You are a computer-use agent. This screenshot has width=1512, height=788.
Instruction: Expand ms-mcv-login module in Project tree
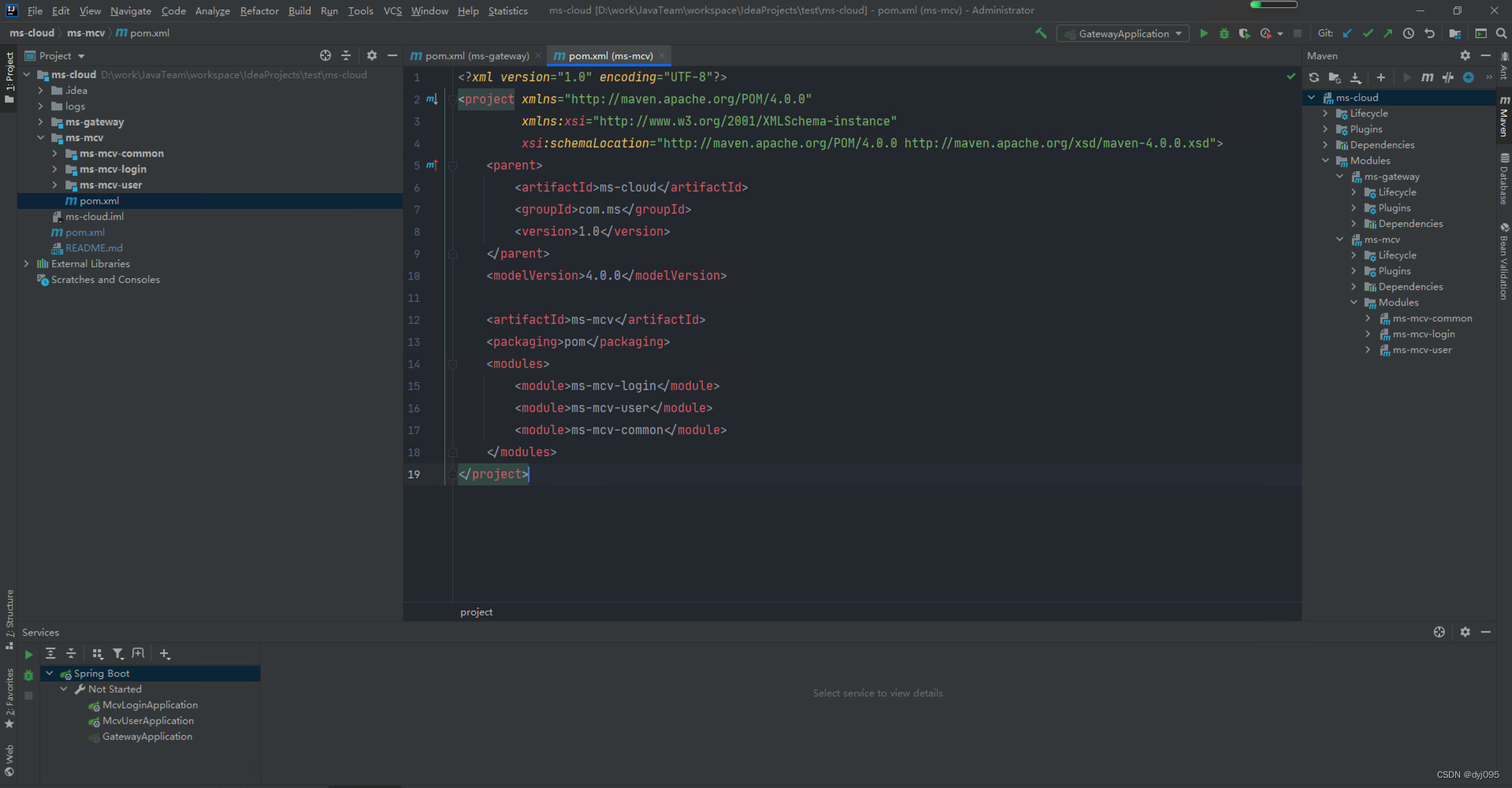[55, 169]
